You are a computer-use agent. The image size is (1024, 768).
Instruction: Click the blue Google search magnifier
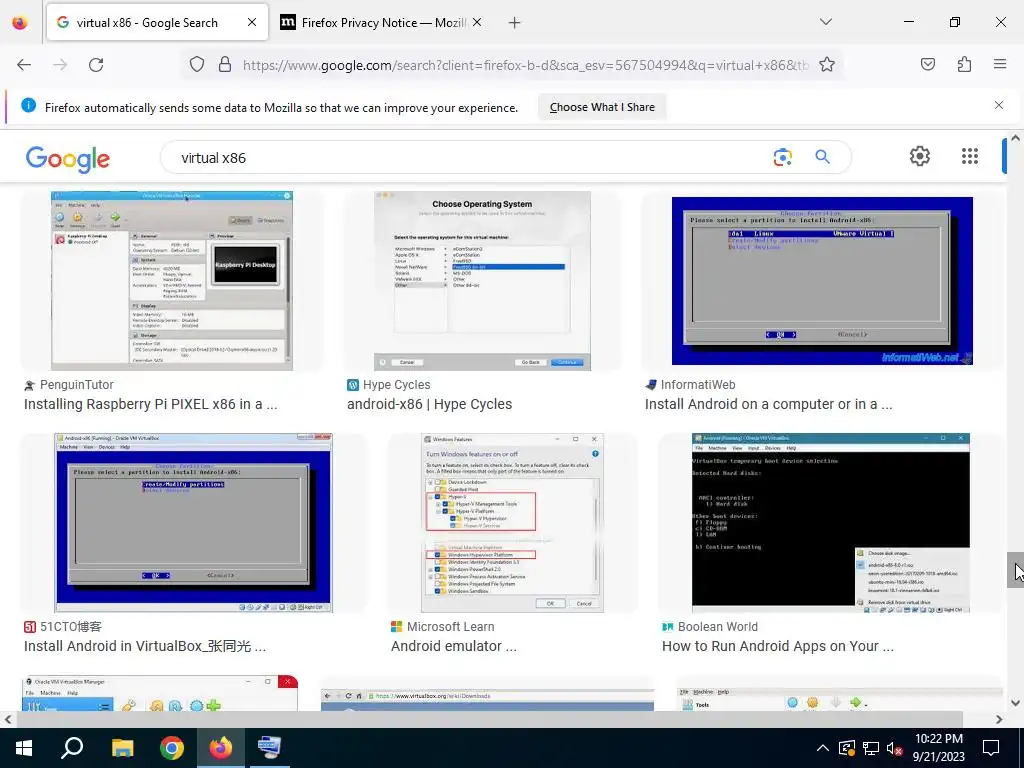click(822, 157)
